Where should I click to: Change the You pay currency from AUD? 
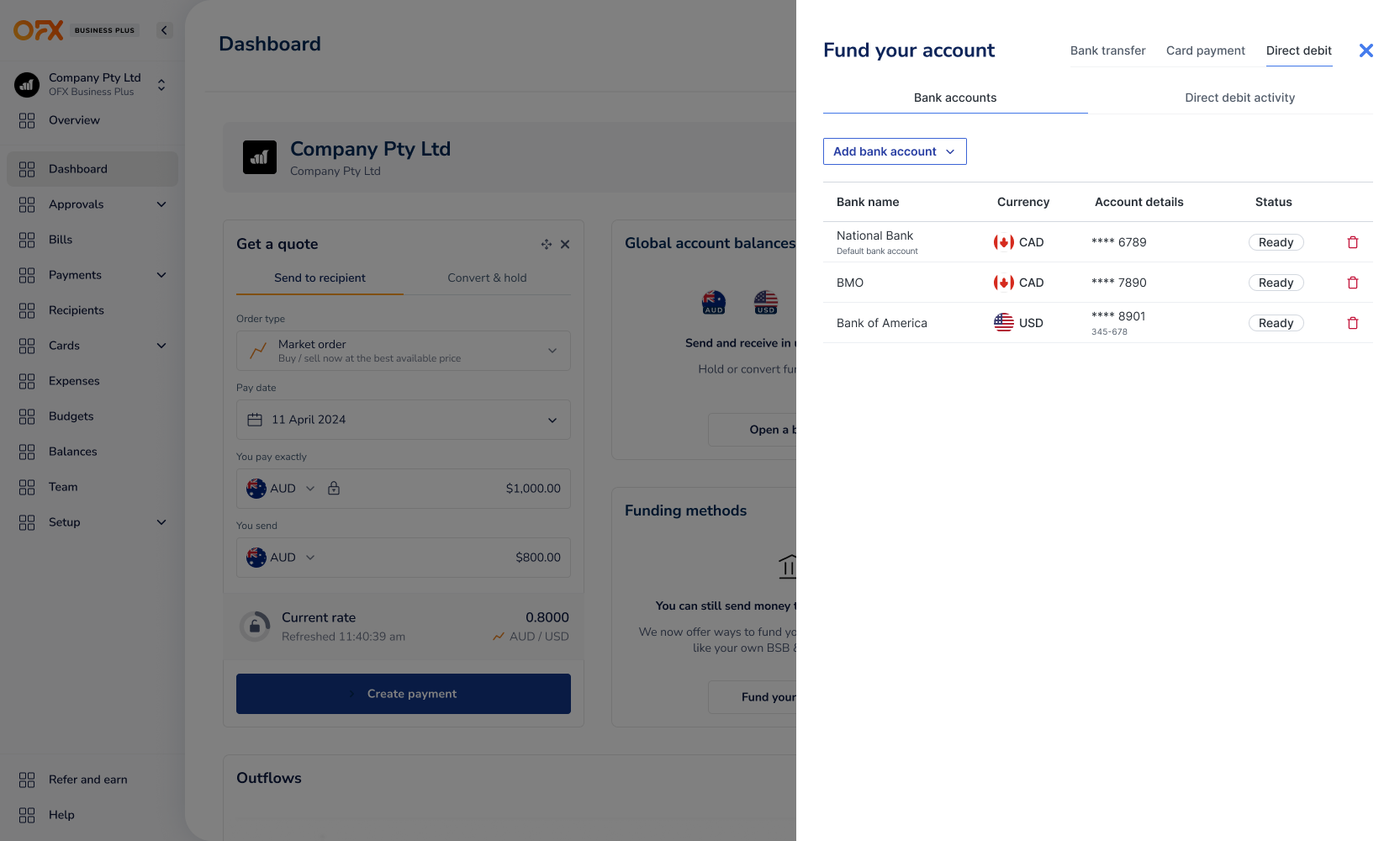281,489
